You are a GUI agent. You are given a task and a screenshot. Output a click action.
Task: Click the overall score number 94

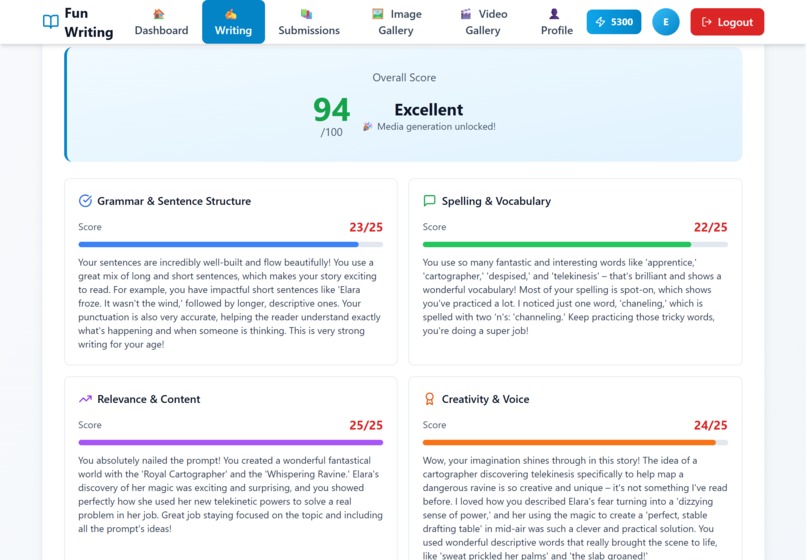coord(332,110)
